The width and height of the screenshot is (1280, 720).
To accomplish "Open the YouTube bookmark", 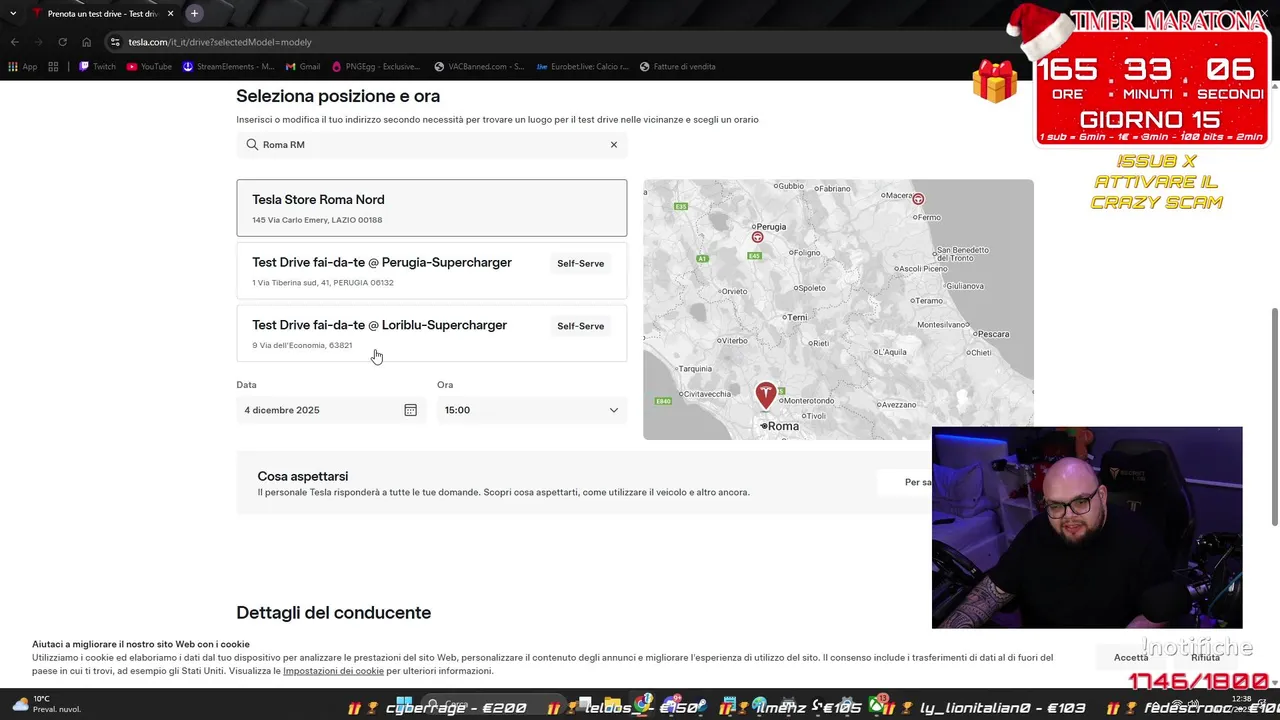I will tap(149, 67).
